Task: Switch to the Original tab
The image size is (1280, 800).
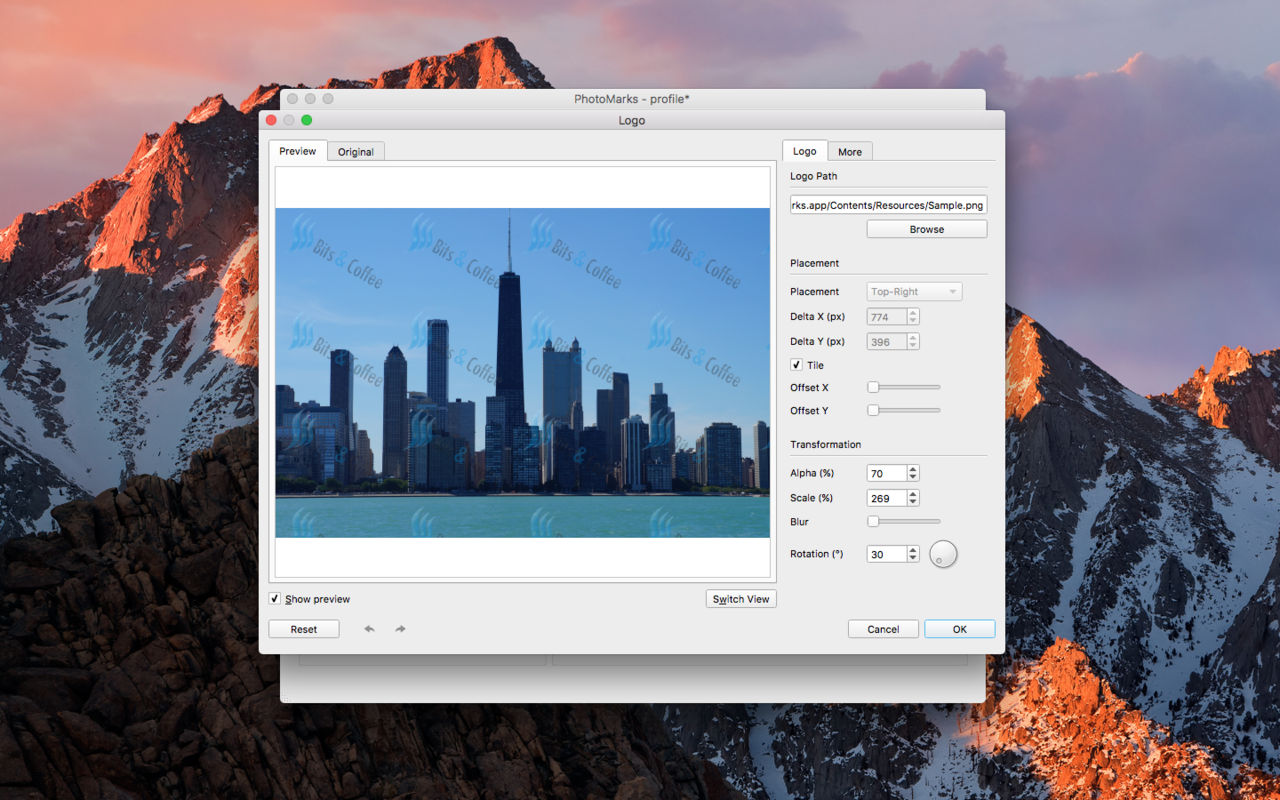Action: (x=356, y=152)
